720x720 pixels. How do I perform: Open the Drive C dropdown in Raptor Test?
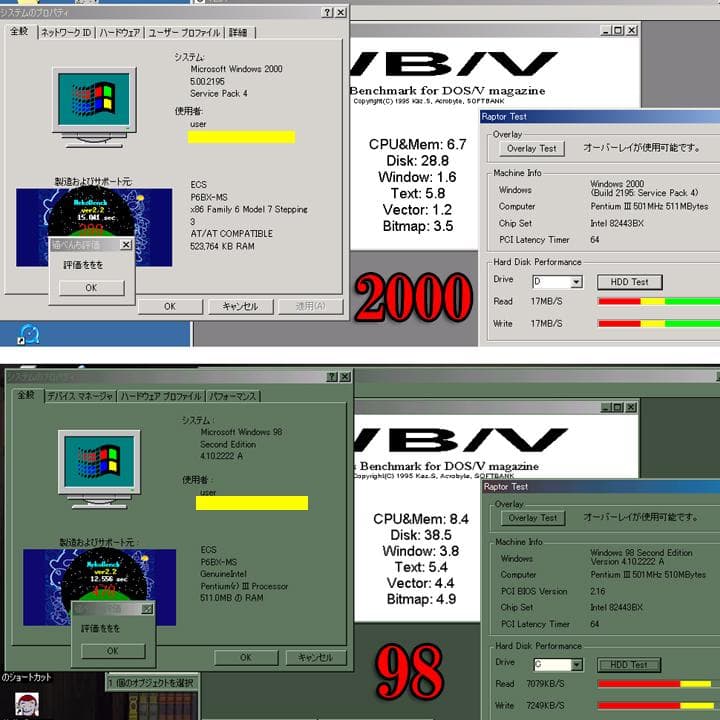(x=577, y=664)
